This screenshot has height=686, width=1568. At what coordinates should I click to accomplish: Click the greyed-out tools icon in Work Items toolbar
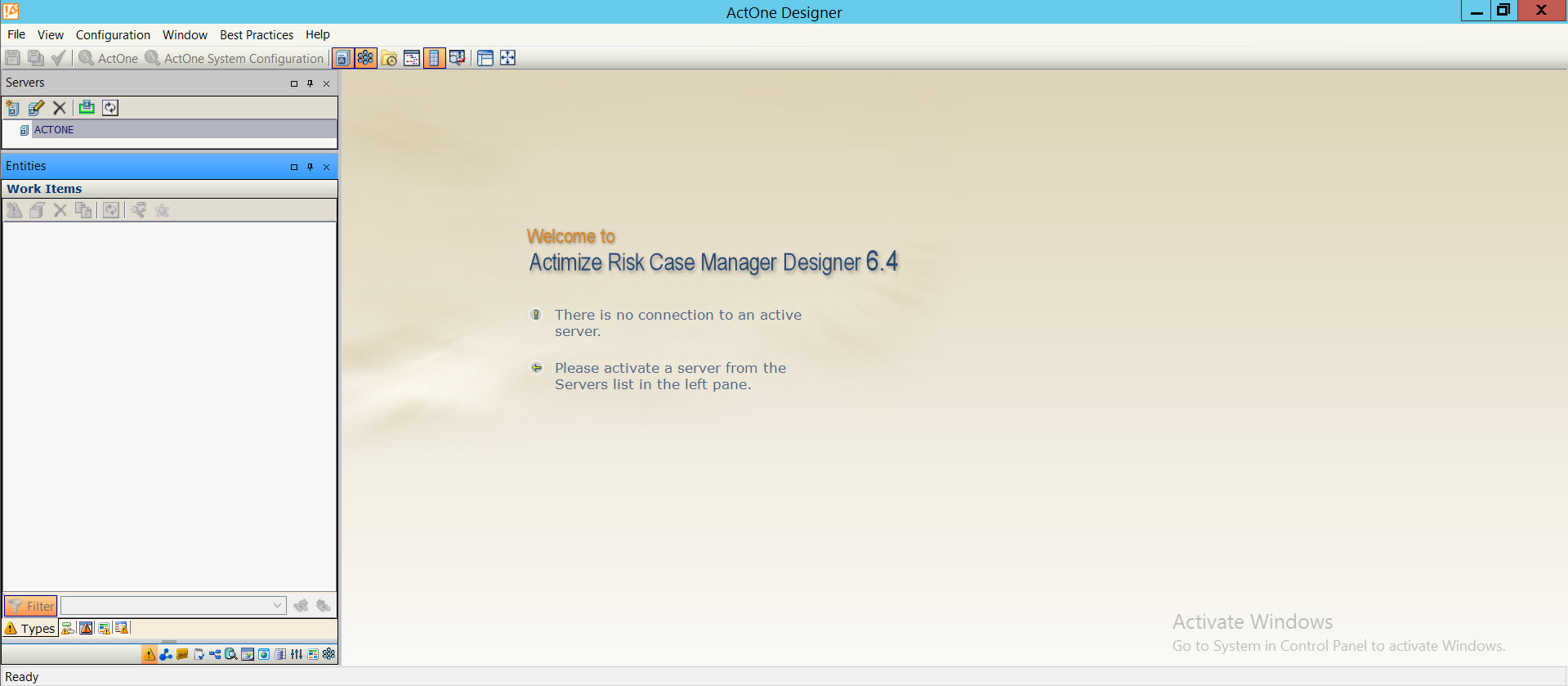click(139, 210)
